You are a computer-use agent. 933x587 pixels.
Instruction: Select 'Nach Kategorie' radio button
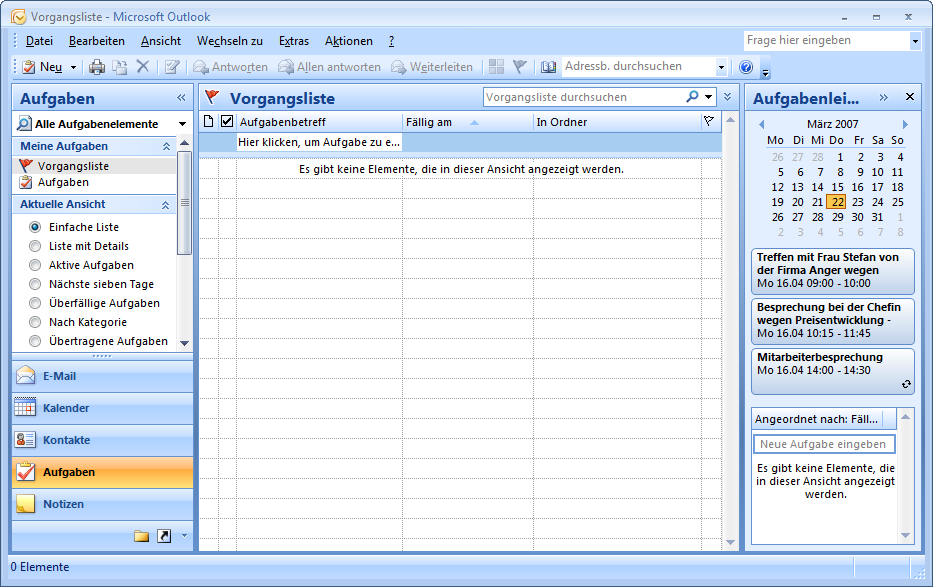click(36, 322)
